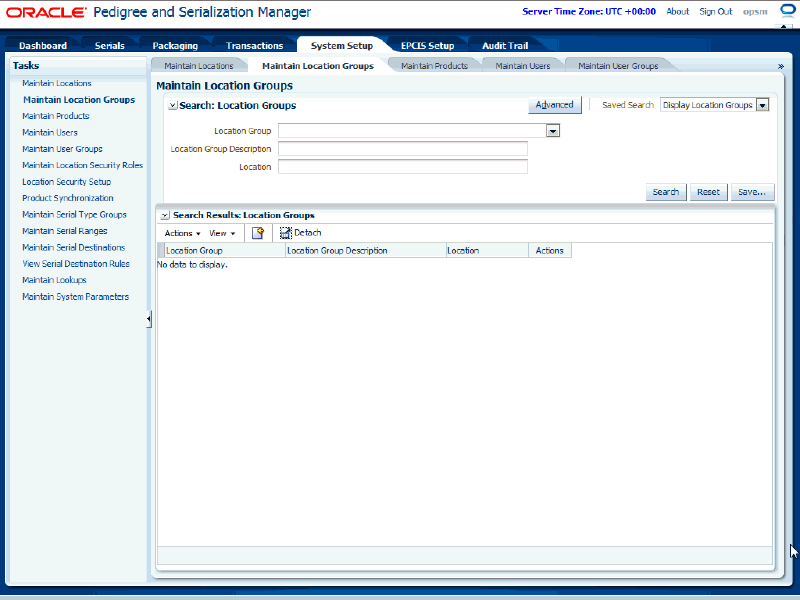
Task: Click the "No data to display." text
Action: click(x=192, y=265)
